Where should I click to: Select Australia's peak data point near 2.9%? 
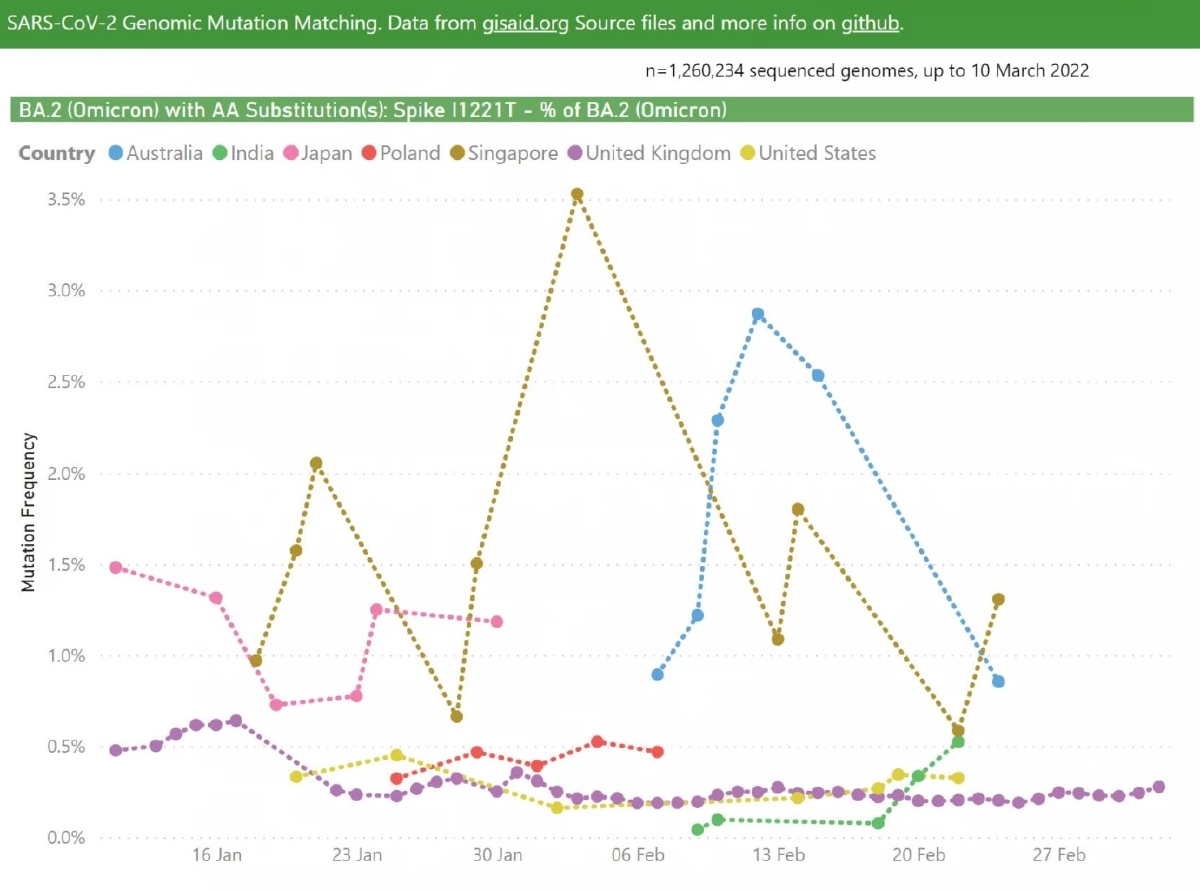[758, 314]
